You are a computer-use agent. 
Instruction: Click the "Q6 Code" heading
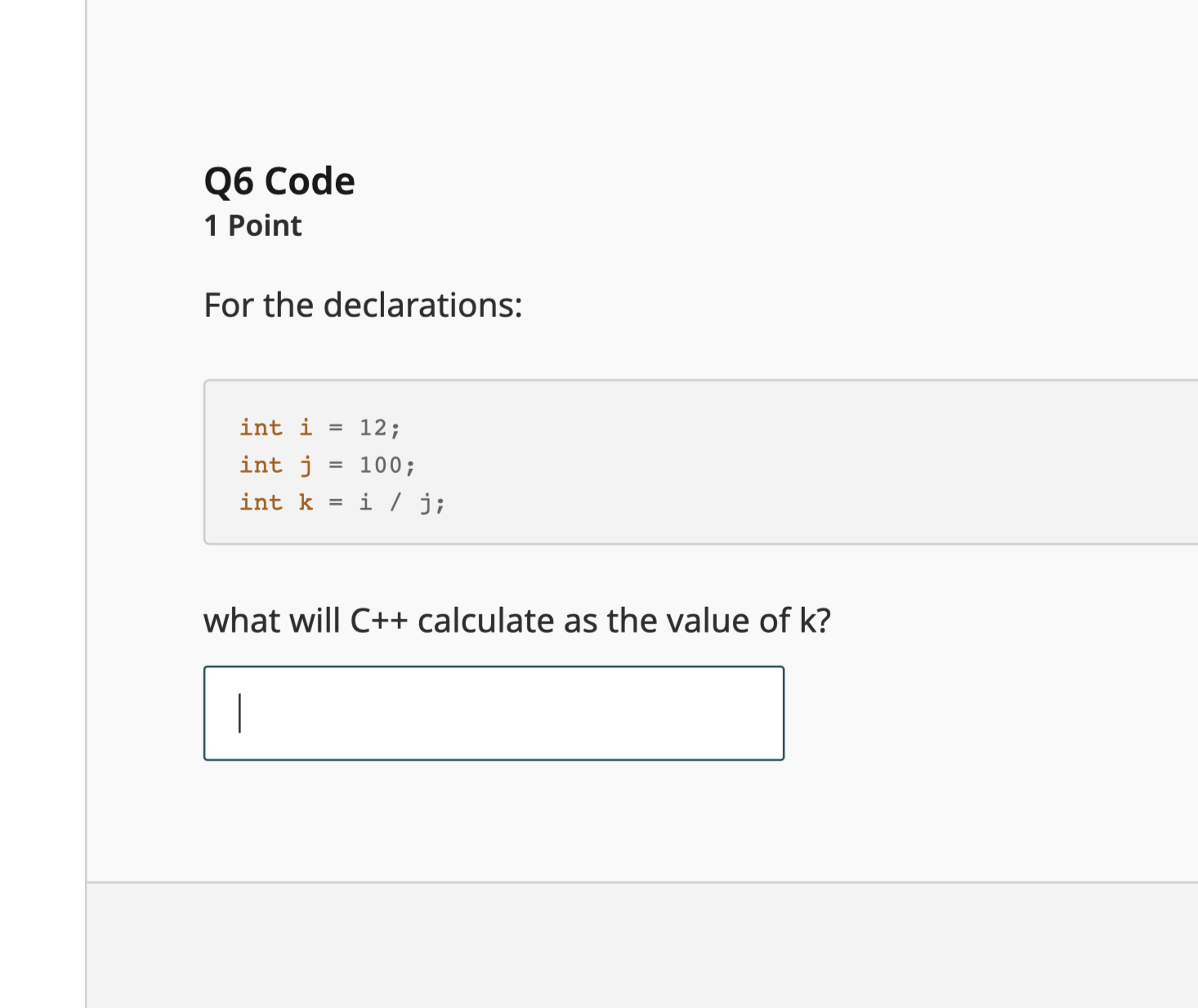279,181
